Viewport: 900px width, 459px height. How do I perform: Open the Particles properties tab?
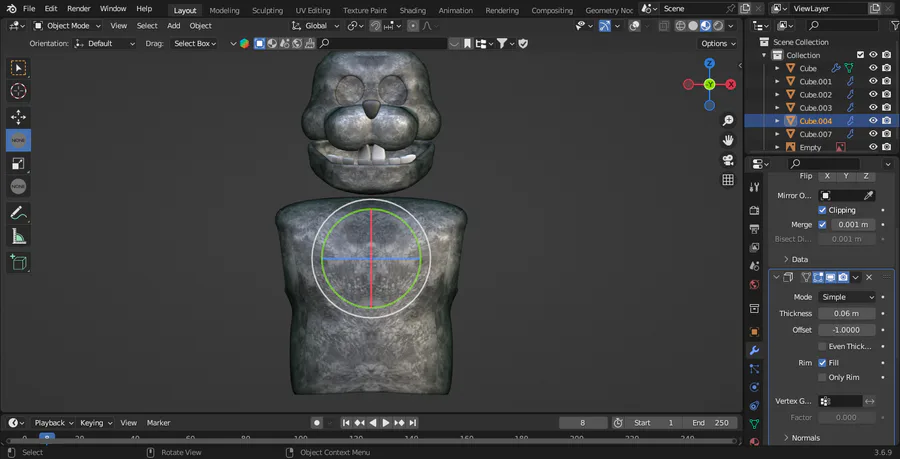point(754,369)
